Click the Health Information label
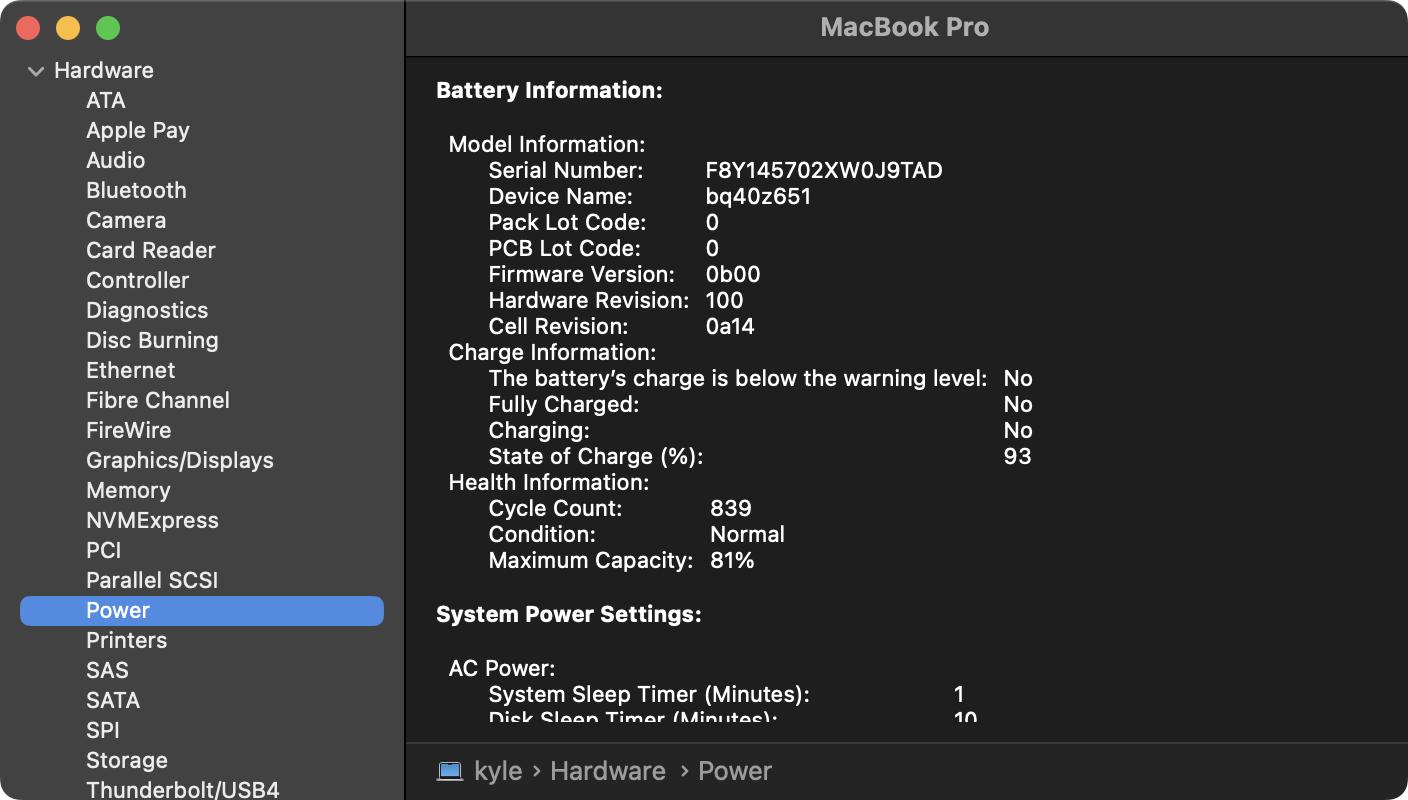 coord(549,482)
